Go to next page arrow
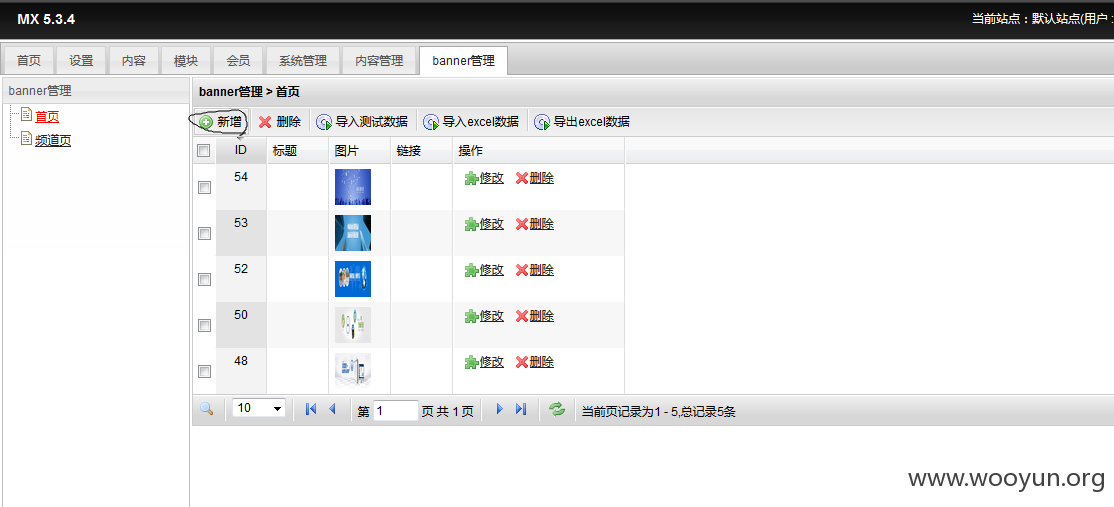The image size is (1114, 507). pyautogui.click(x=499, y=409)
